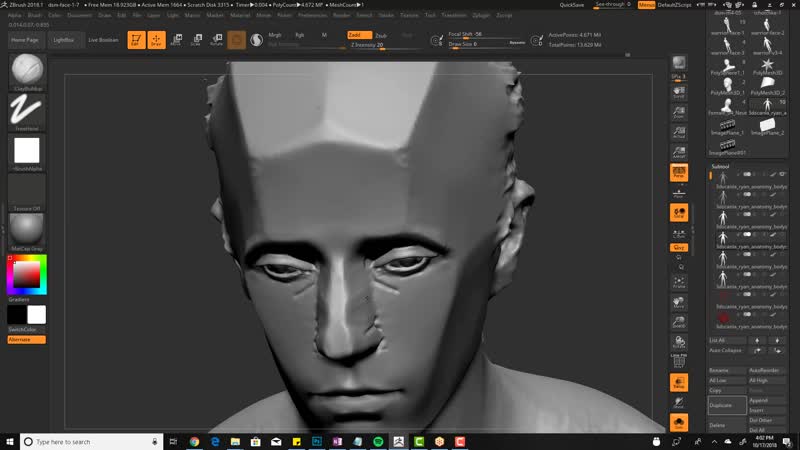800x450 pixels.
Task: Open the Texture Off picker
Action: tap(27, 193)
